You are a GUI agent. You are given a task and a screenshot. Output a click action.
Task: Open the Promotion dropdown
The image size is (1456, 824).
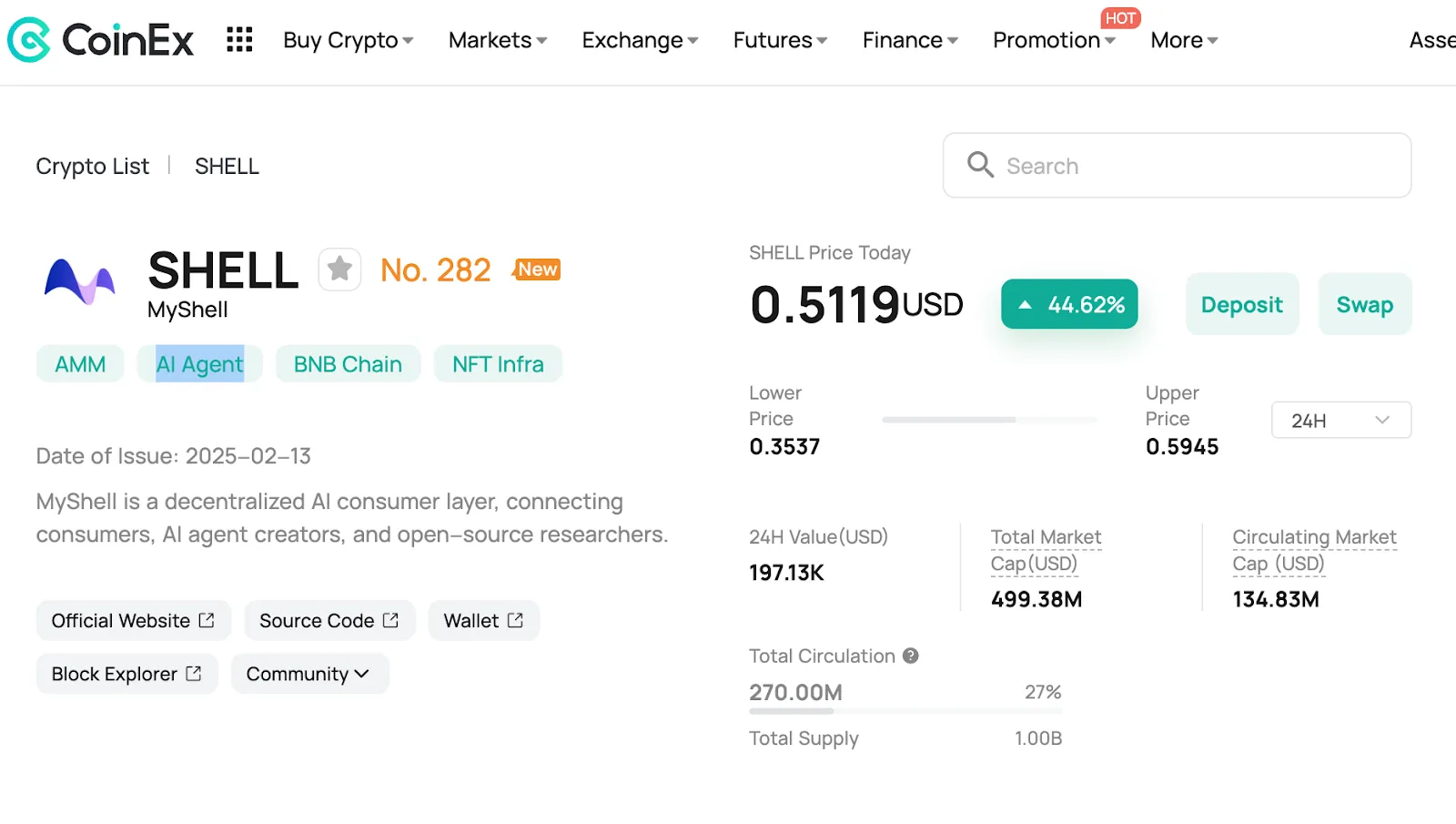tap(1054, 40)
